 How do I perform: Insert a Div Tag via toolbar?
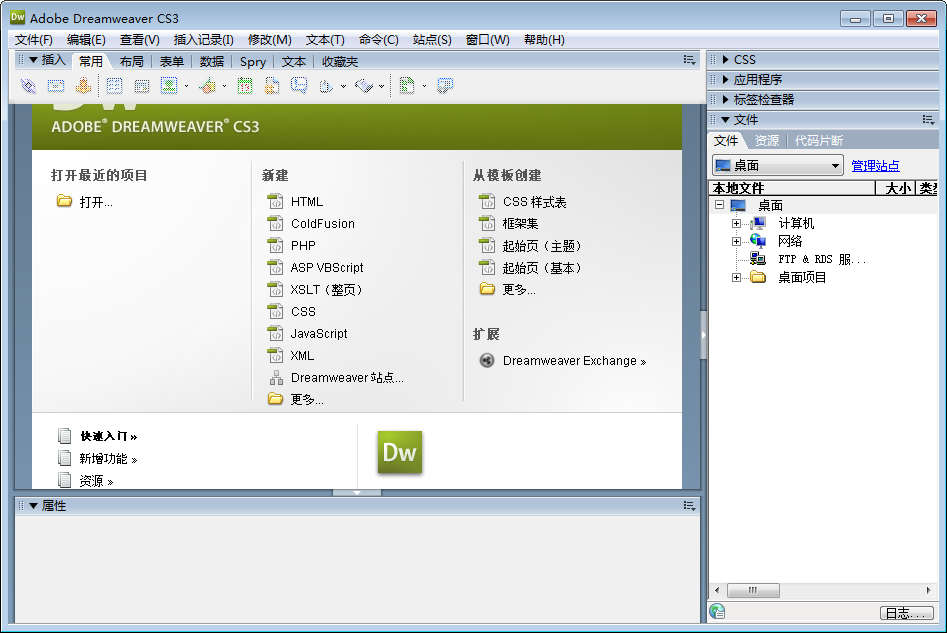[x=142, y=86]
